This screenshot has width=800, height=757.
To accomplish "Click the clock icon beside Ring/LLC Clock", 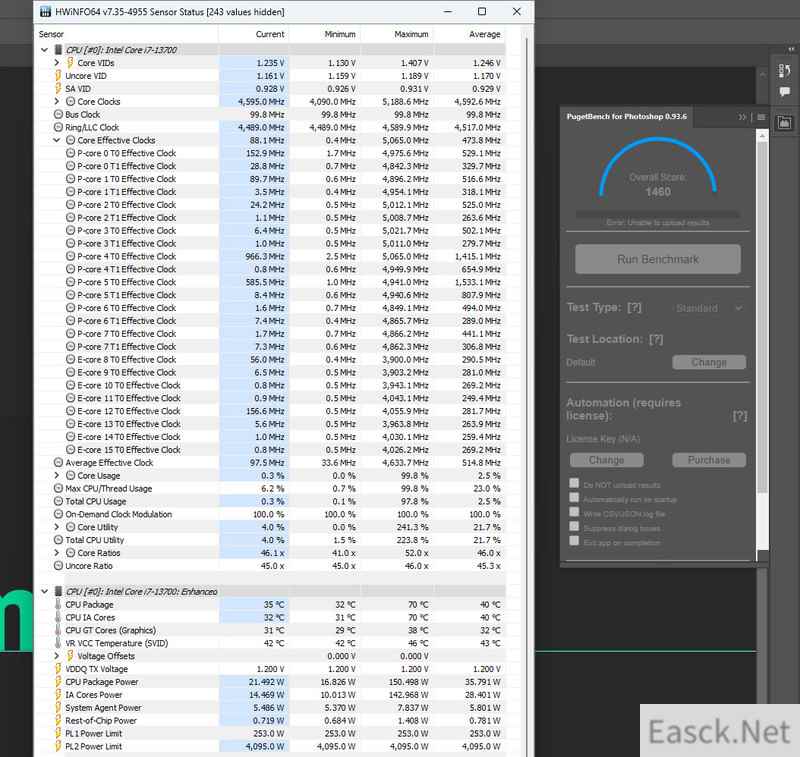I will point(58,127).
